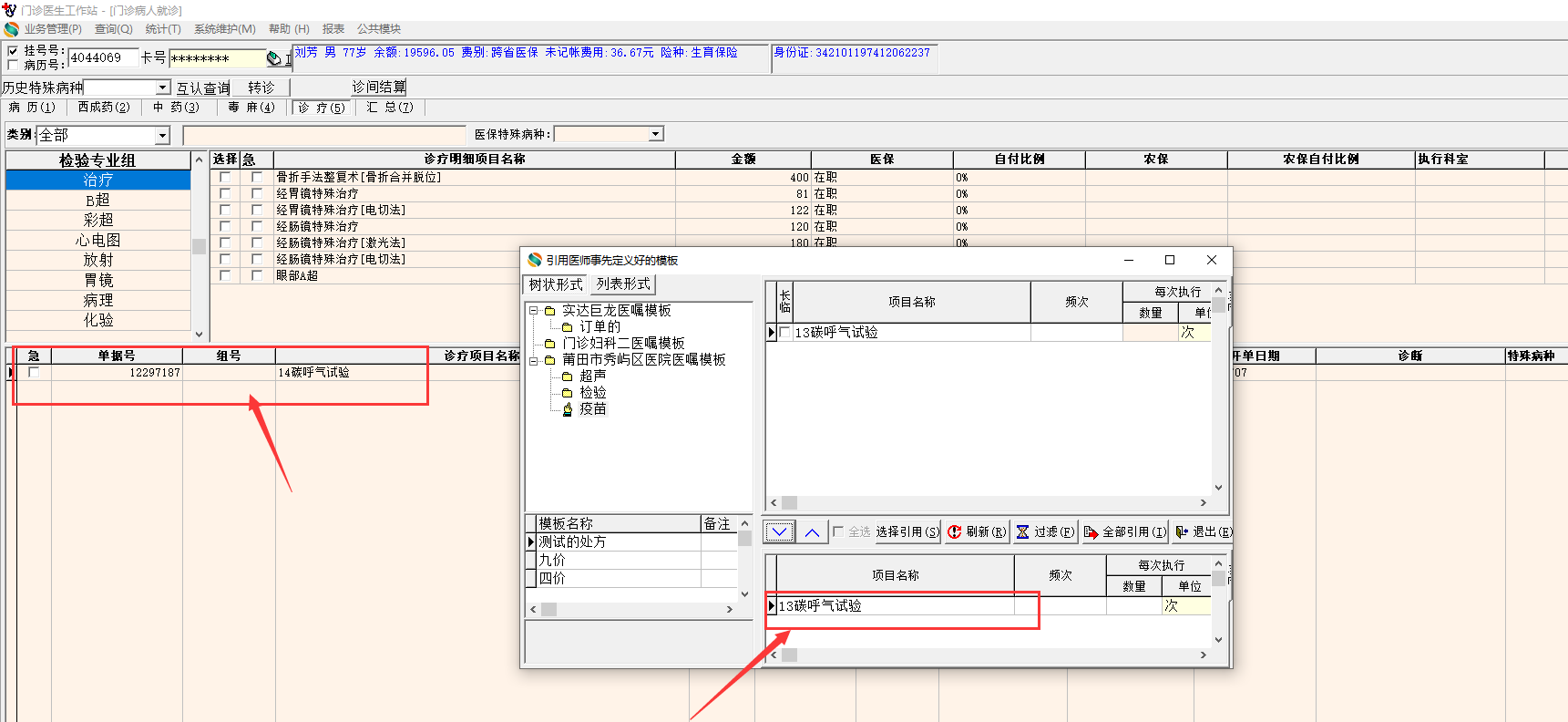Click the app logo beside 业务管理 menu

[12, 29]
